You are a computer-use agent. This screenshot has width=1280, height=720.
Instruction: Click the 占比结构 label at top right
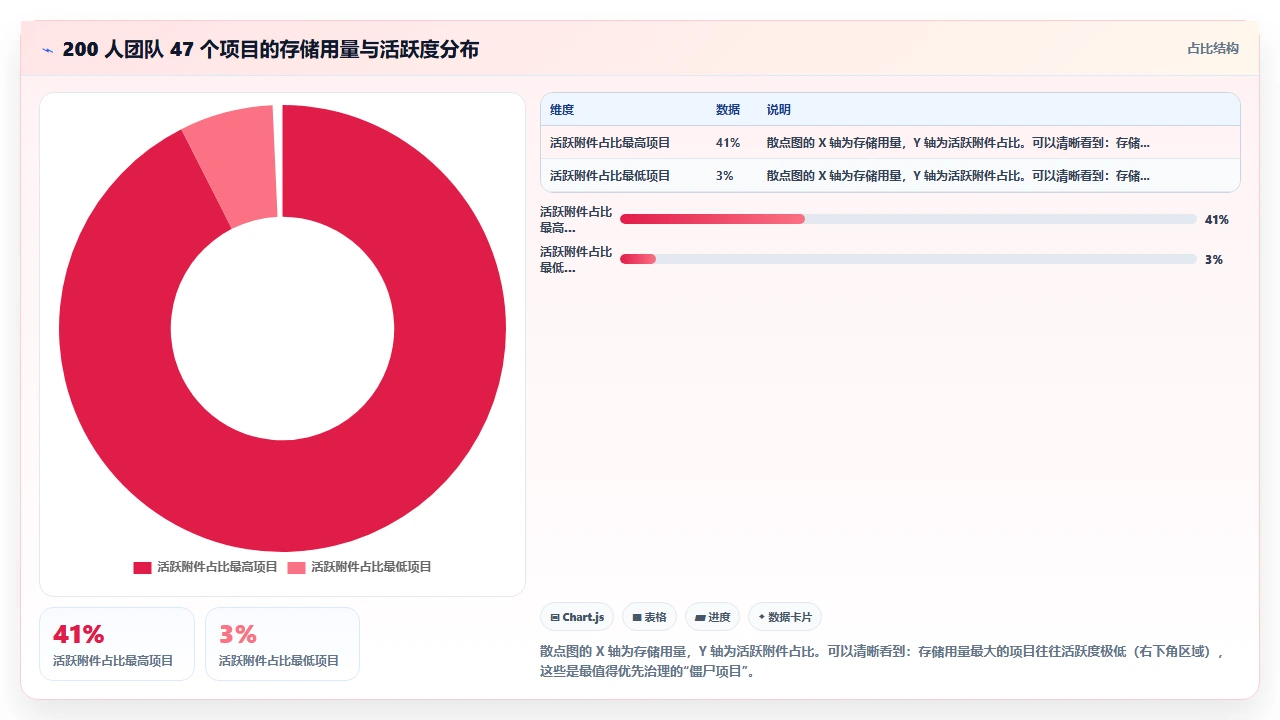point(1213,49)
